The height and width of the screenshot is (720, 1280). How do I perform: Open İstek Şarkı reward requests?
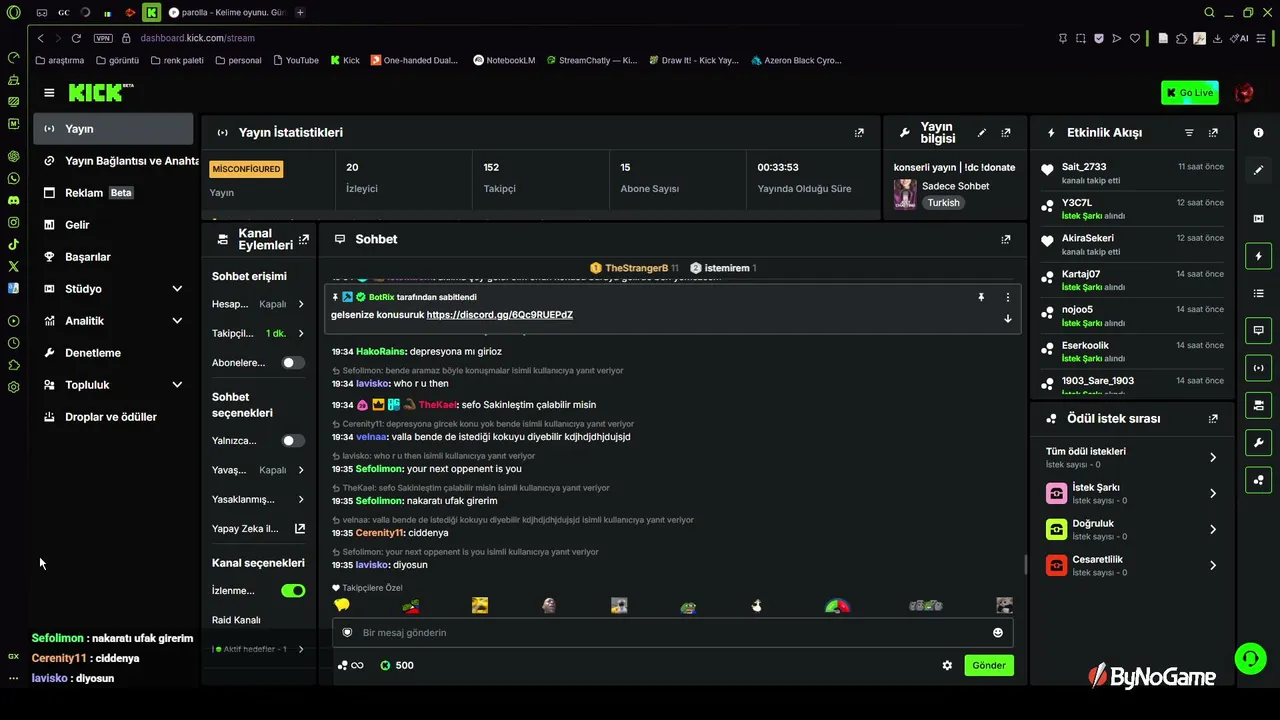pyautogui.click(x=1132, y=494)
